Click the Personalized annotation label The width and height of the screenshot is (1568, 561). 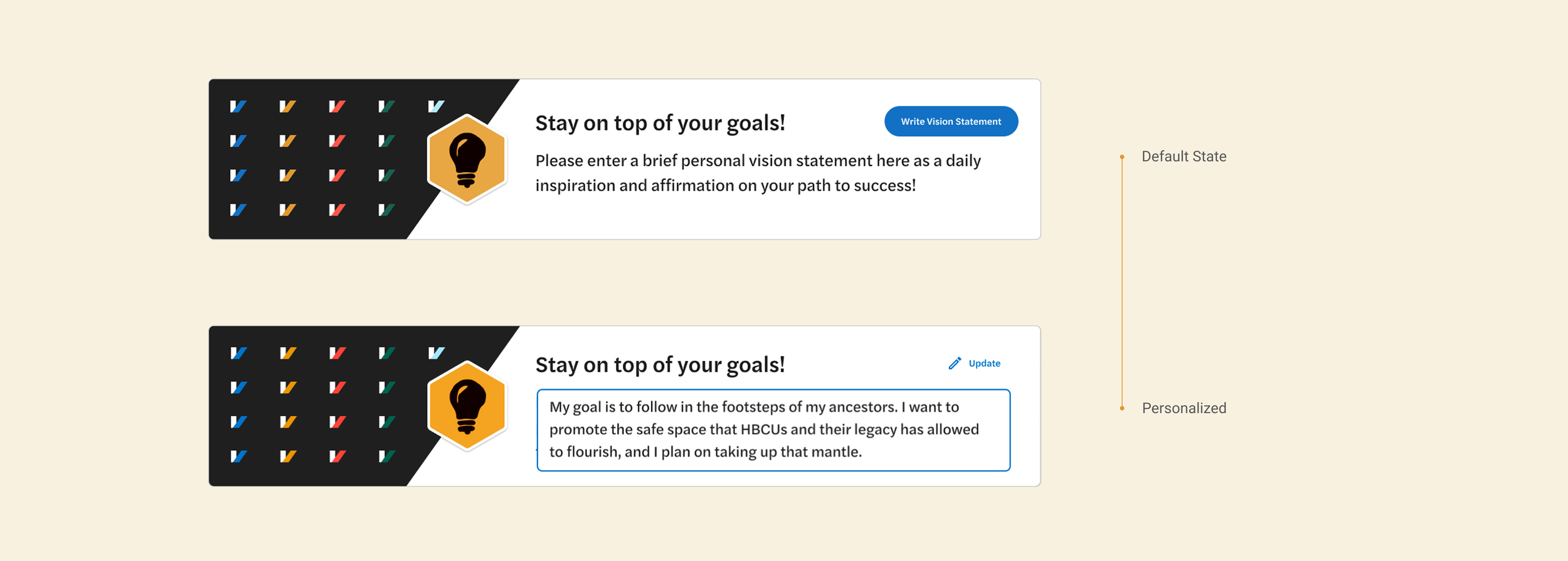(x=1184, y=408)
